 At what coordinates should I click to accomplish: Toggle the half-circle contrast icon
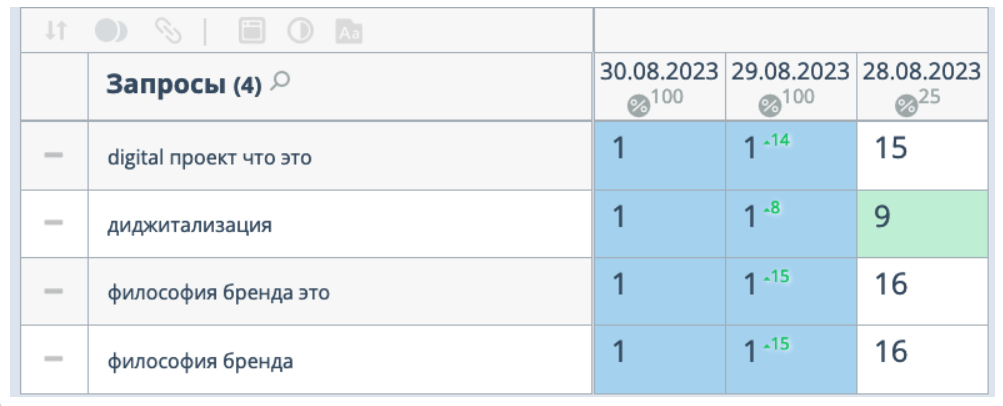point(300,31)
